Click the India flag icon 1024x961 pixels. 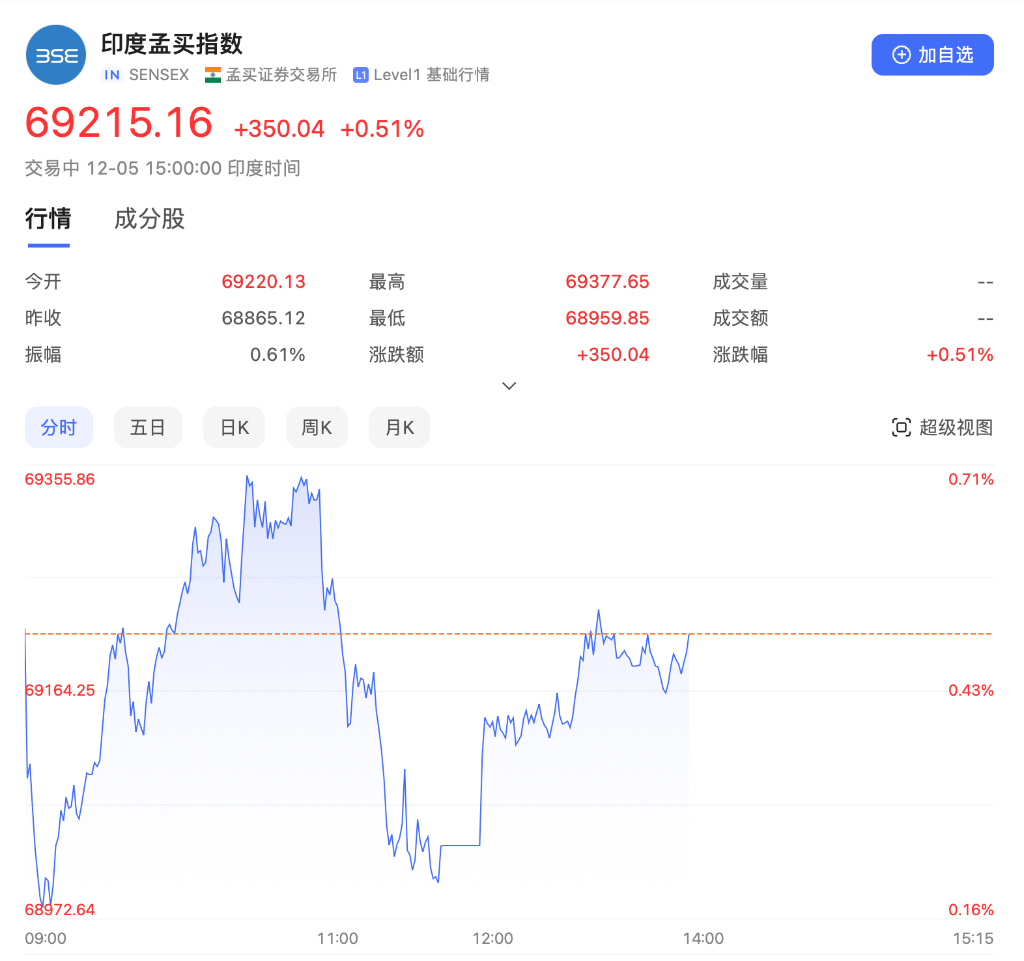pos(214,74)
